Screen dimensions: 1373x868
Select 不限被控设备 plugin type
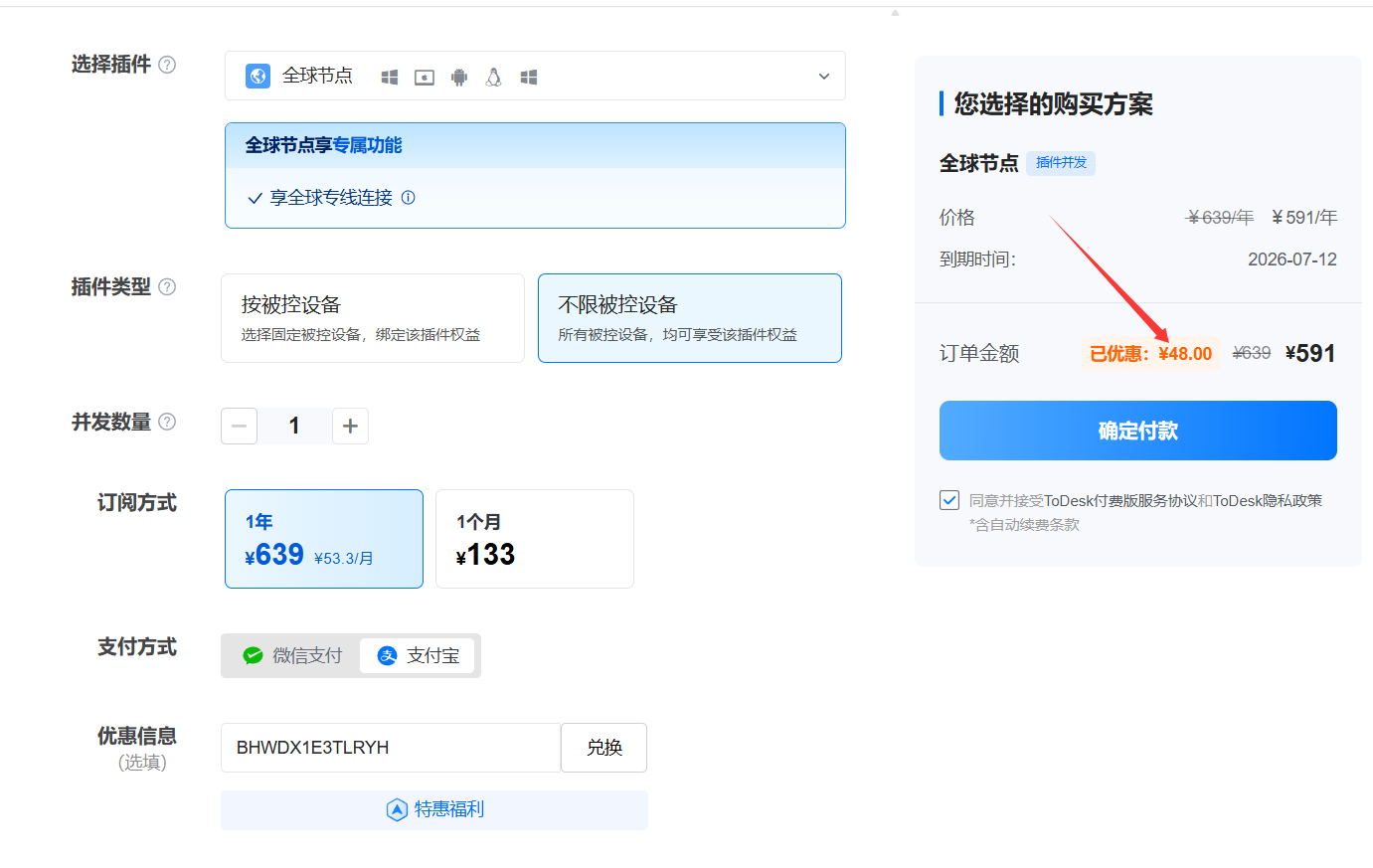coord(690,318)
